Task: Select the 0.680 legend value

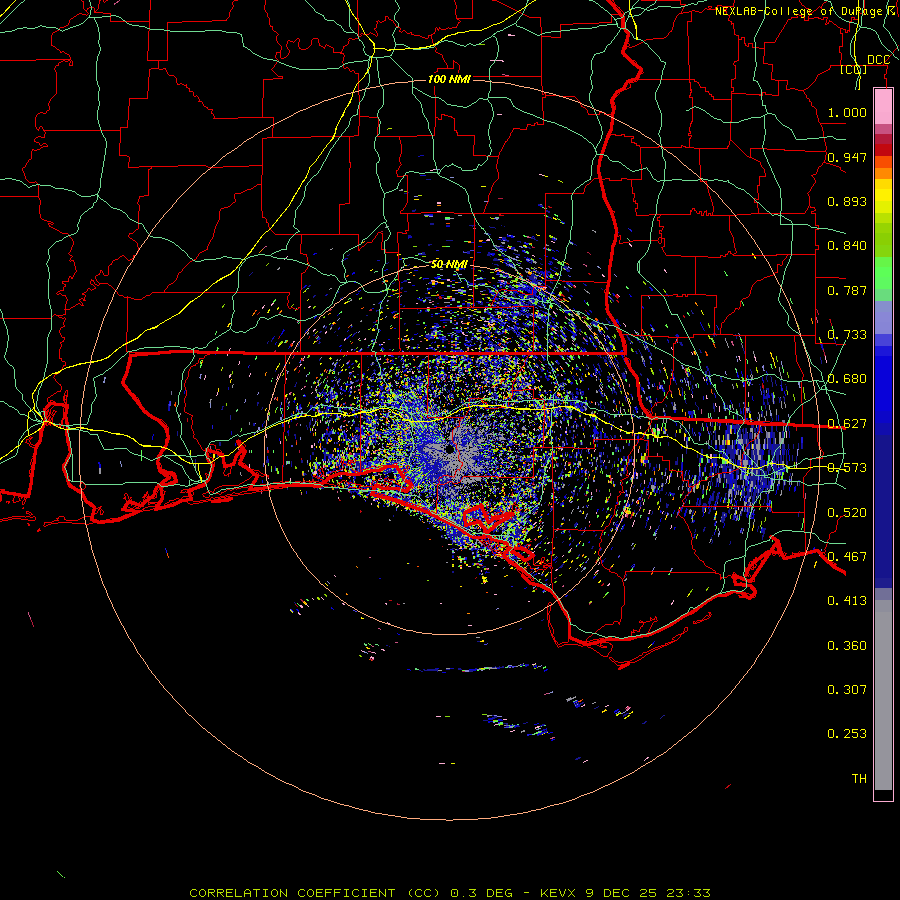Action: 847,379
